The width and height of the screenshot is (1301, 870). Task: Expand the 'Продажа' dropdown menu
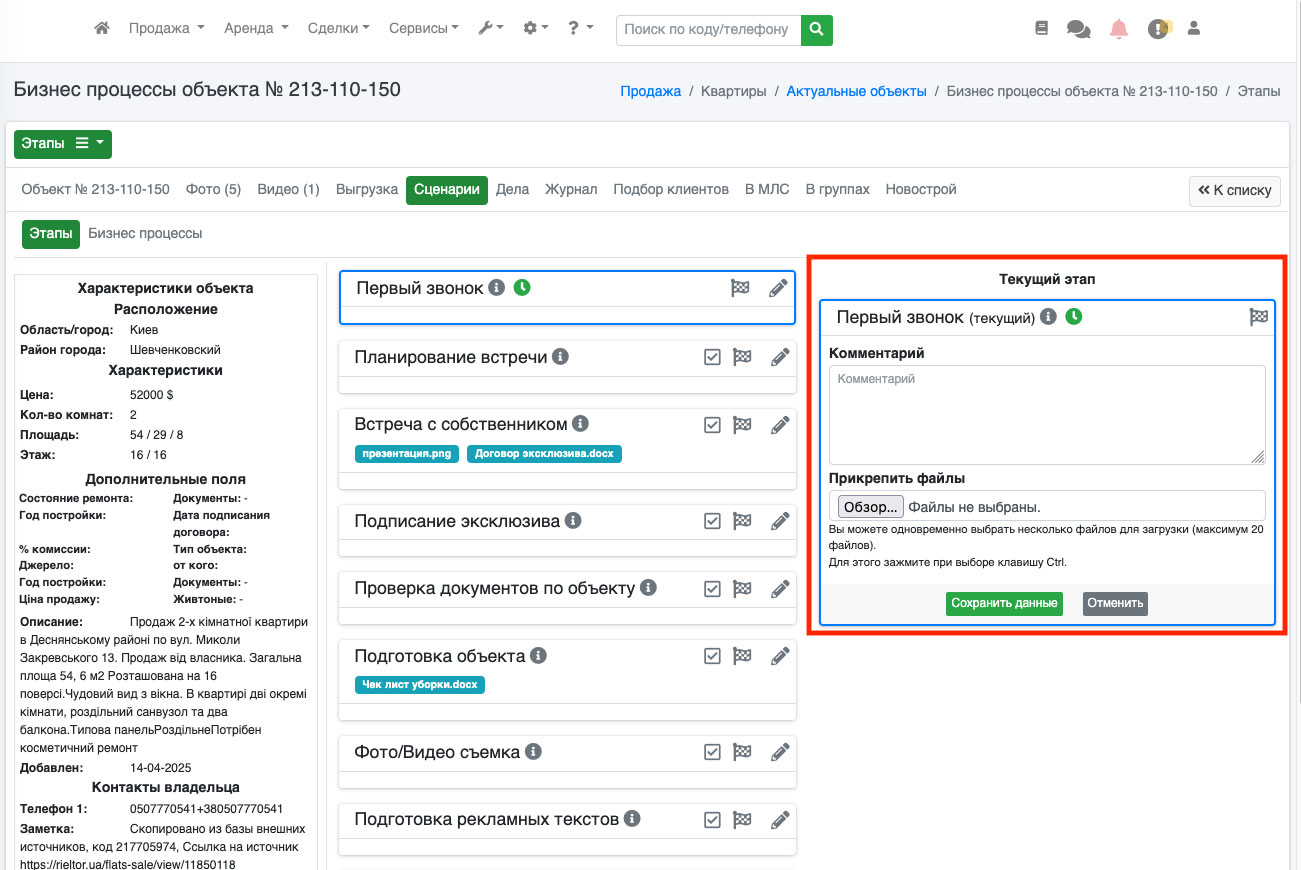(x=166, y=29)
